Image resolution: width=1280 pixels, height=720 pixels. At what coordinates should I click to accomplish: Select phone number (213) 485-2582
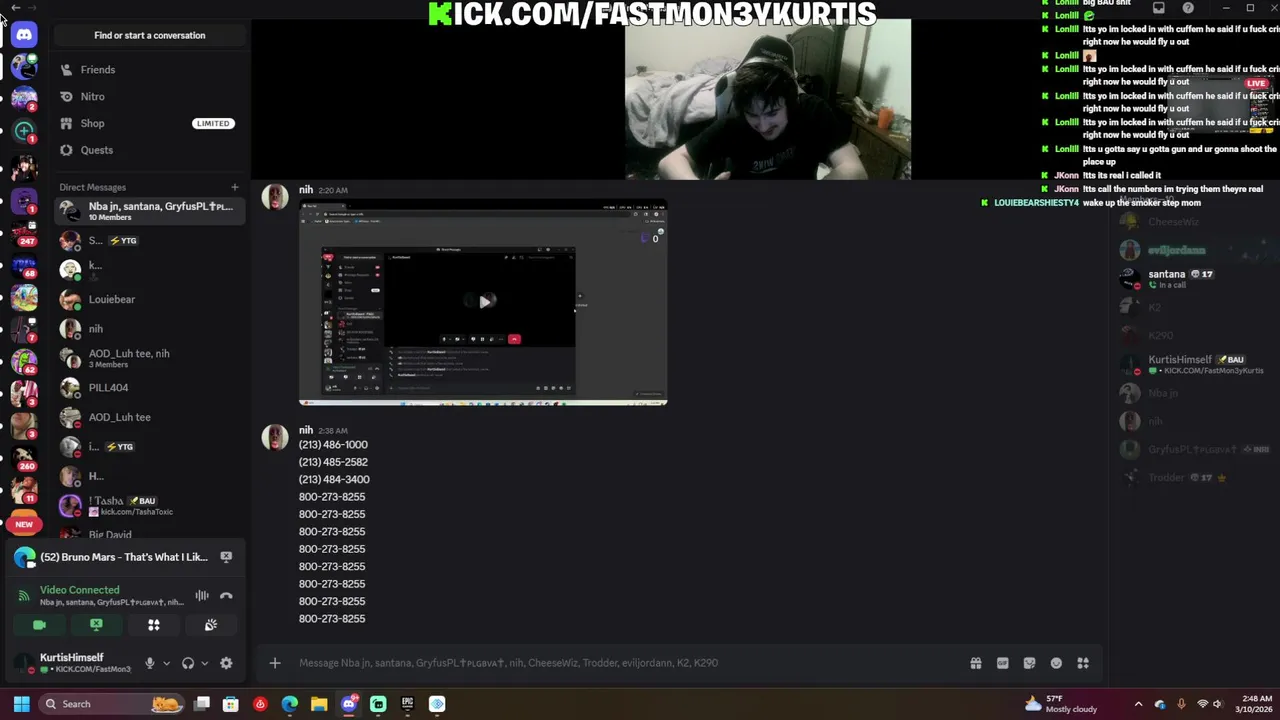333,462
